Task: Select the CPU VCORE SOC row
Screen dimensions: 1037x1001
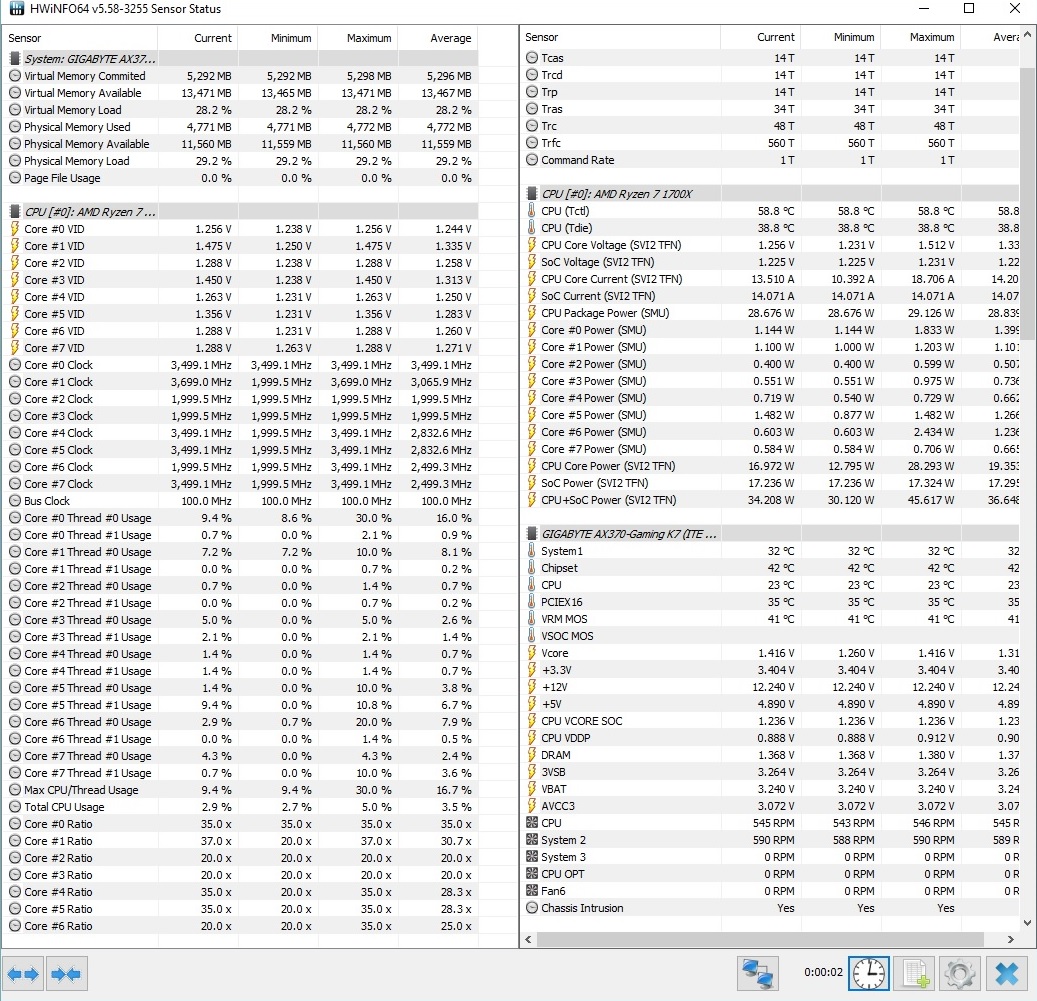Action: point(770,721)
